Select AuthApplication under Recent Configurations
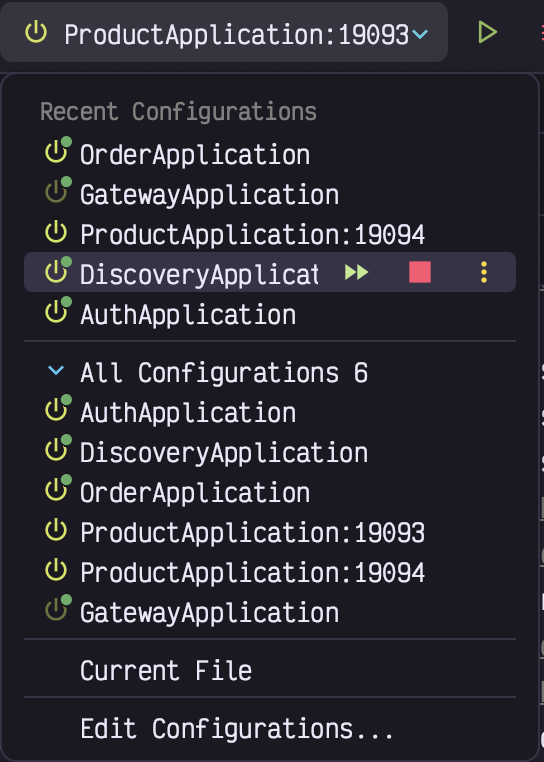544x762 pixels. point(270,314)
